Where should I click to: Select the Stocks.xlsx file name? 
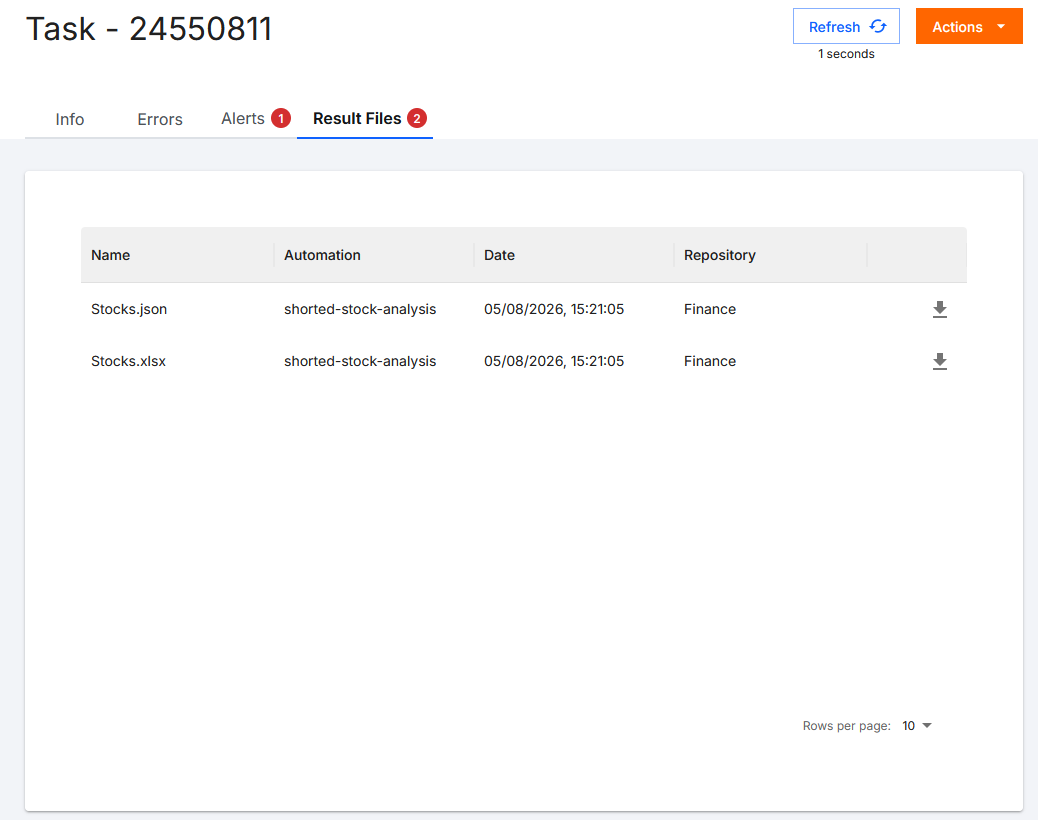click(128, 361)
